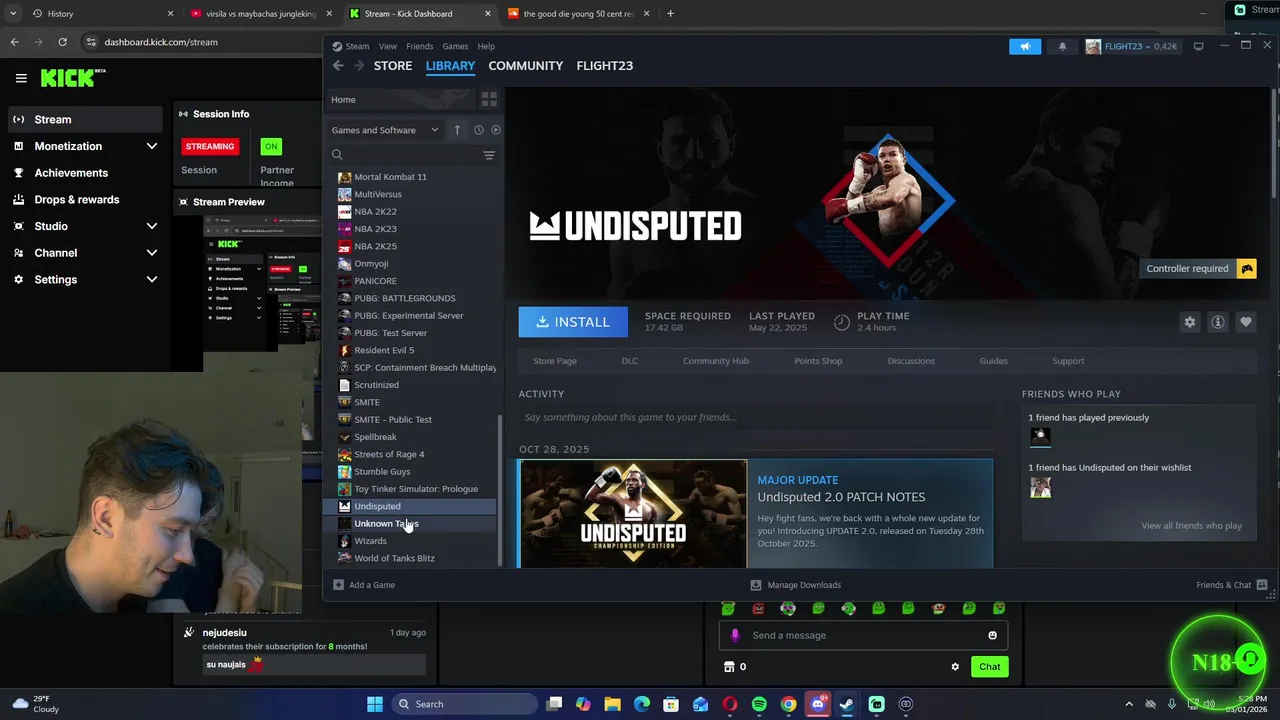Expand Studio section in Kick sidebar
The width and height of the screenshot is (1280, 720).
tap(152, 226)
